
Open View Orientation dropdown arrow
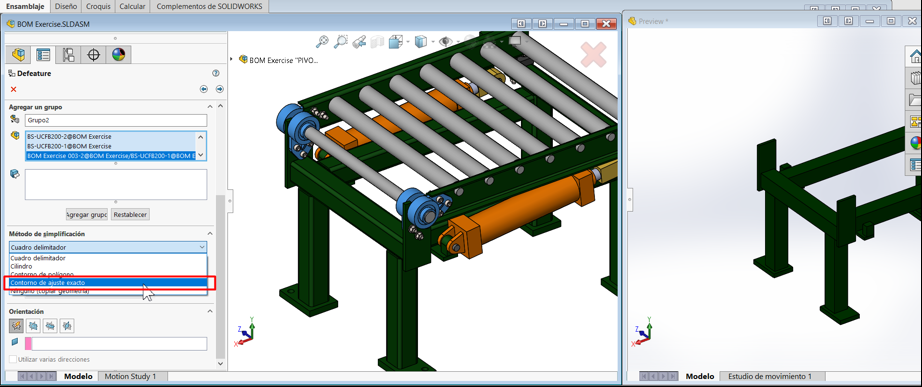pos(407,41)
